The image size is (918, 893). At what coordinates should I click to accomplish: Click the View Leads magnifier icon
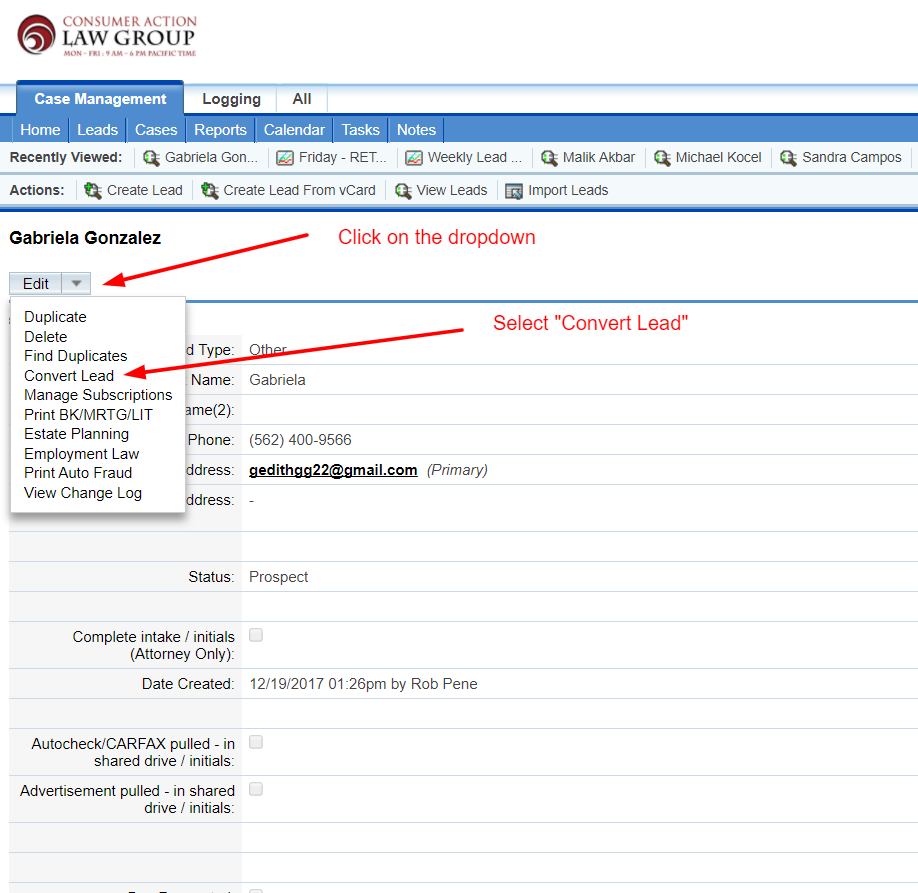pyautogui.click(x=403, y=190)
